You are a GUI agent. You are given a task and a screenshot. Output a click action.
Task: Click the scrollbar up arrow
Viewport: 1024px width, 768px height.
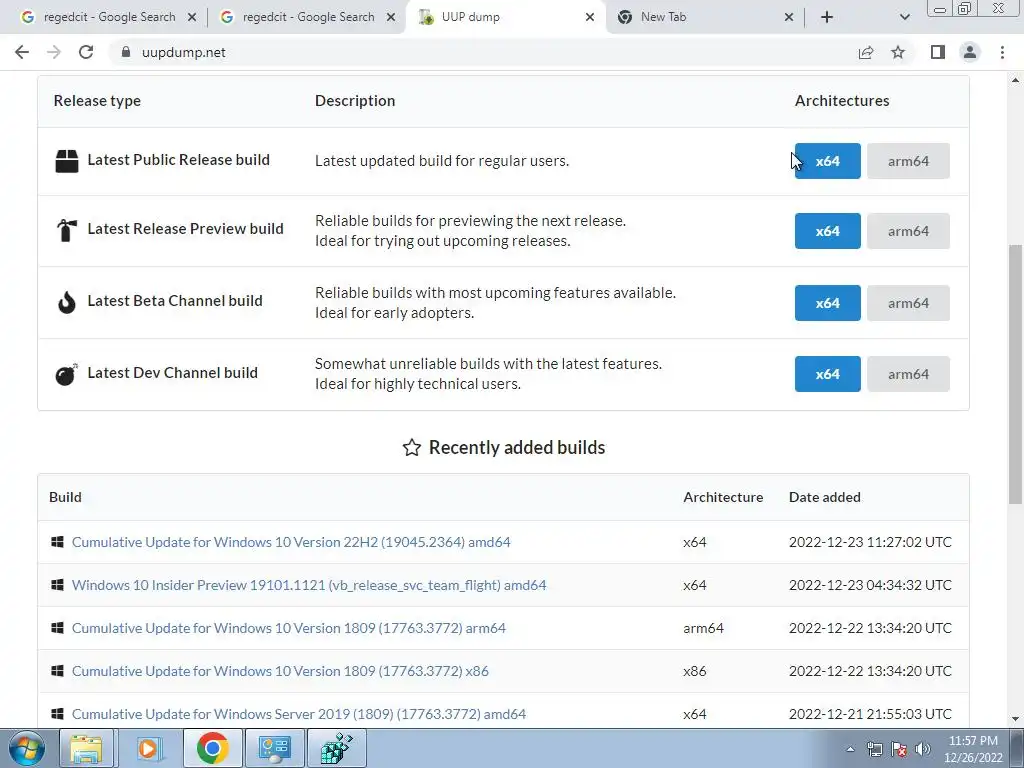(1015, 81)
